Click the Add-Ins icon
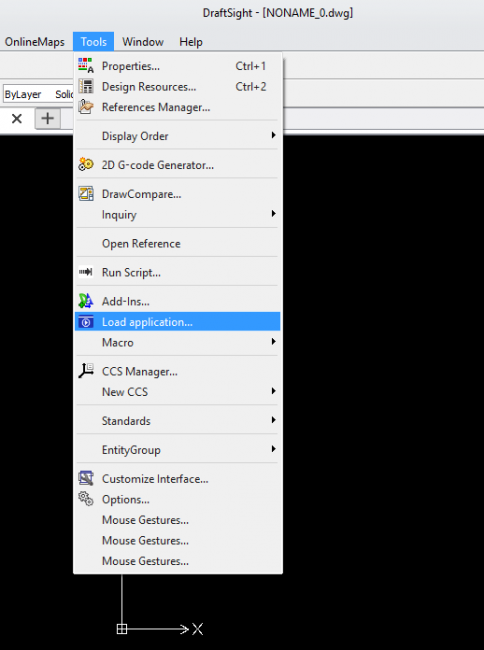Screen dimensions: 484x650 click(86, 301)
